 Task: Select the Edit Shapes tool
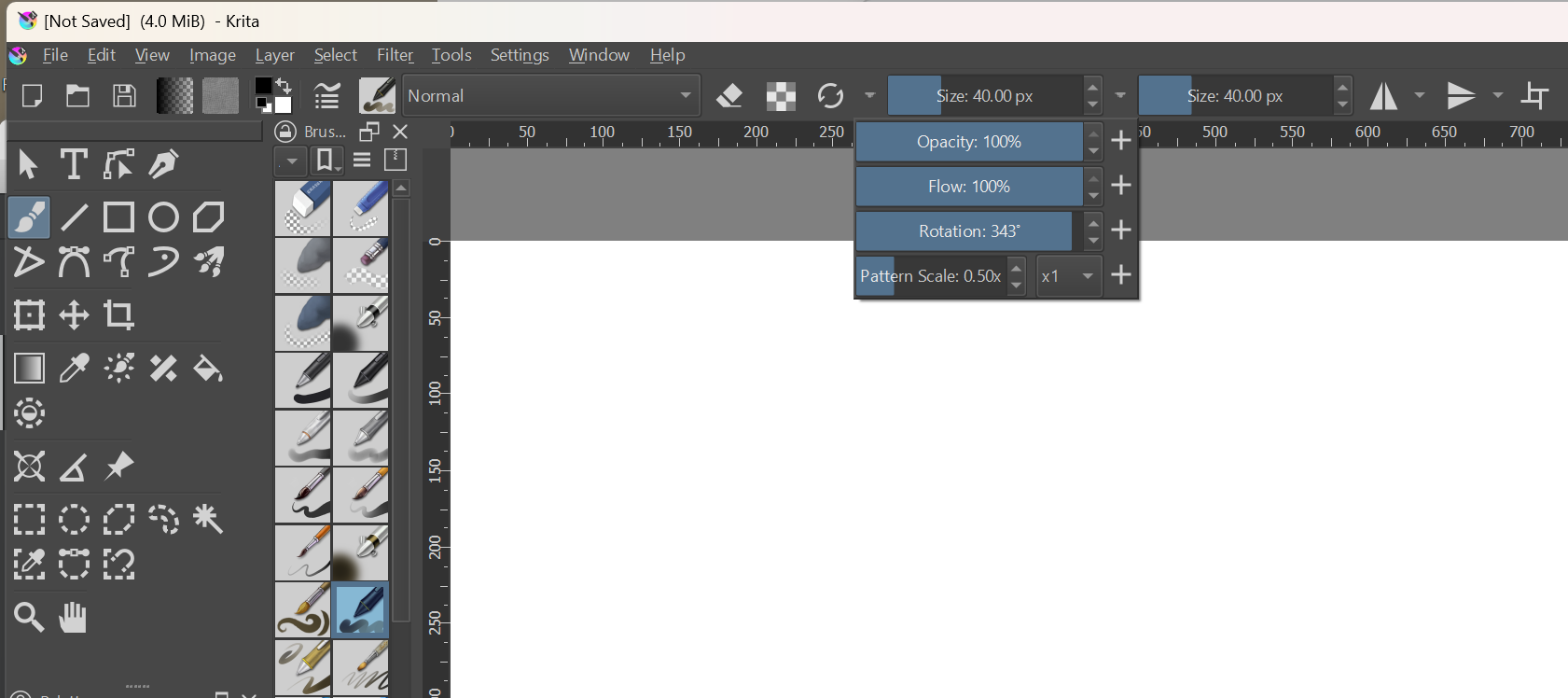point(118,164)
